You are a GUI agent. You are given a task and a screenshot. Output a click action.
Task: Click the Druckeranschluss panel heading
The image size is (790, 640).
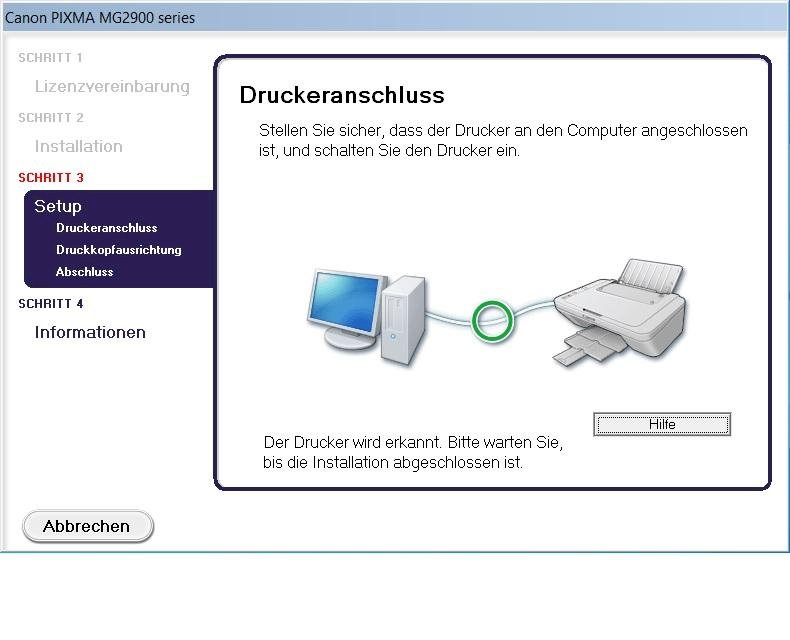coord(342,96)
